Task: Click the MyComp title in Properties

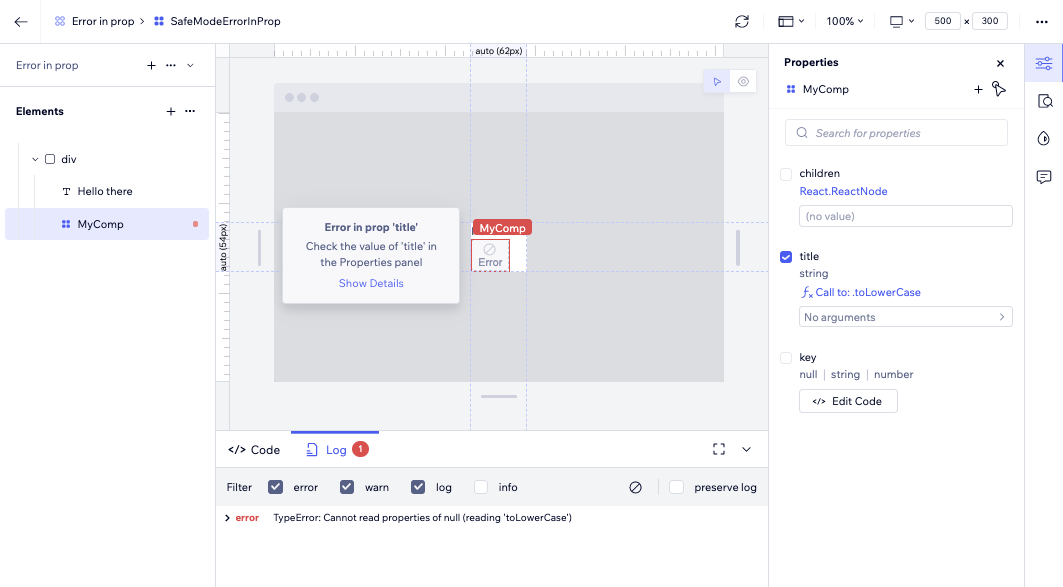Action: point(825,89)
